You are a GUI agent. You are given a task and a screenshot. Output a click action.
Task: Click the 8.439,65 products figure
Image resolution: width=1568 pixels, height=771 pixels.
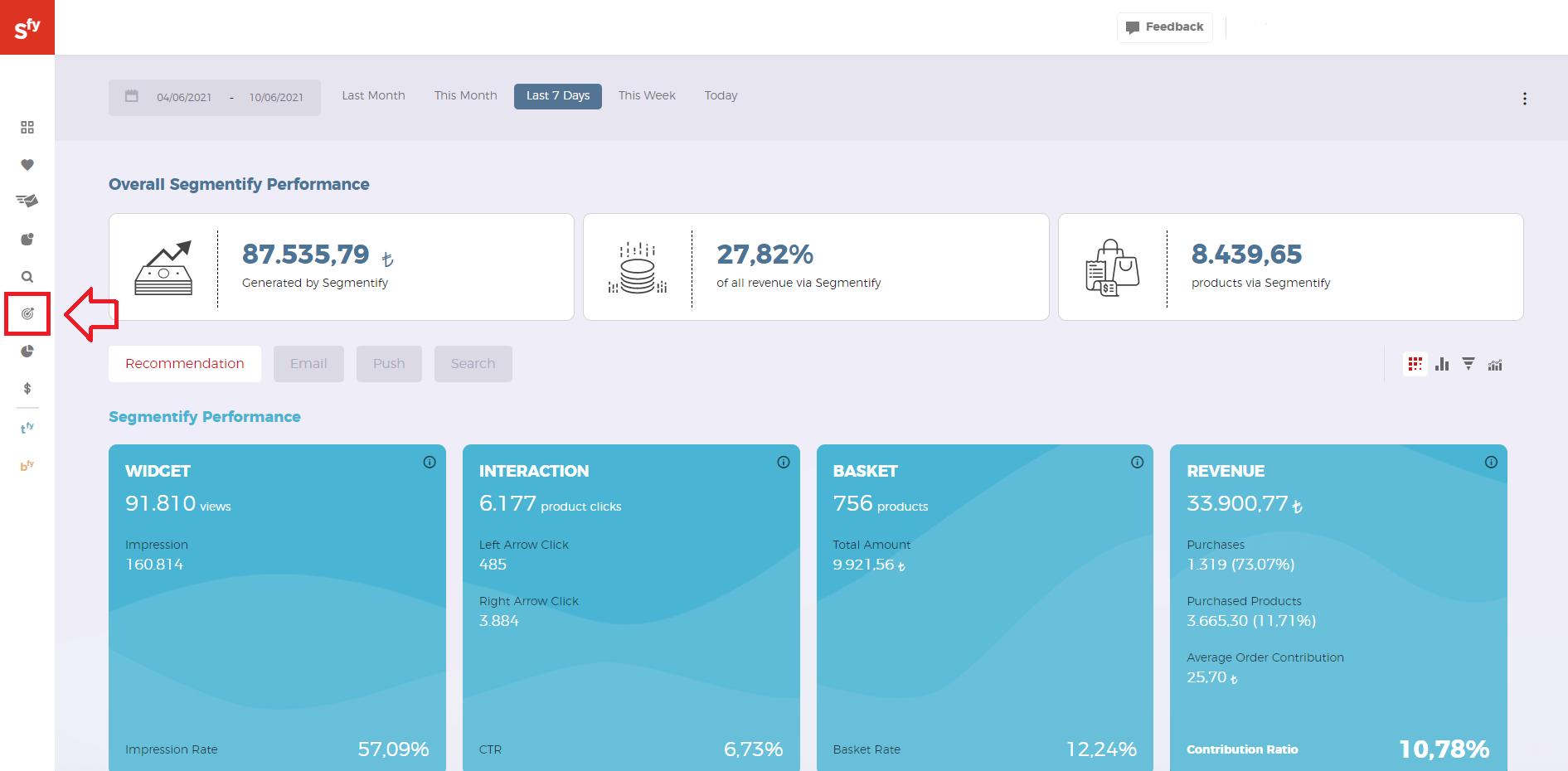click(1247, 255)
